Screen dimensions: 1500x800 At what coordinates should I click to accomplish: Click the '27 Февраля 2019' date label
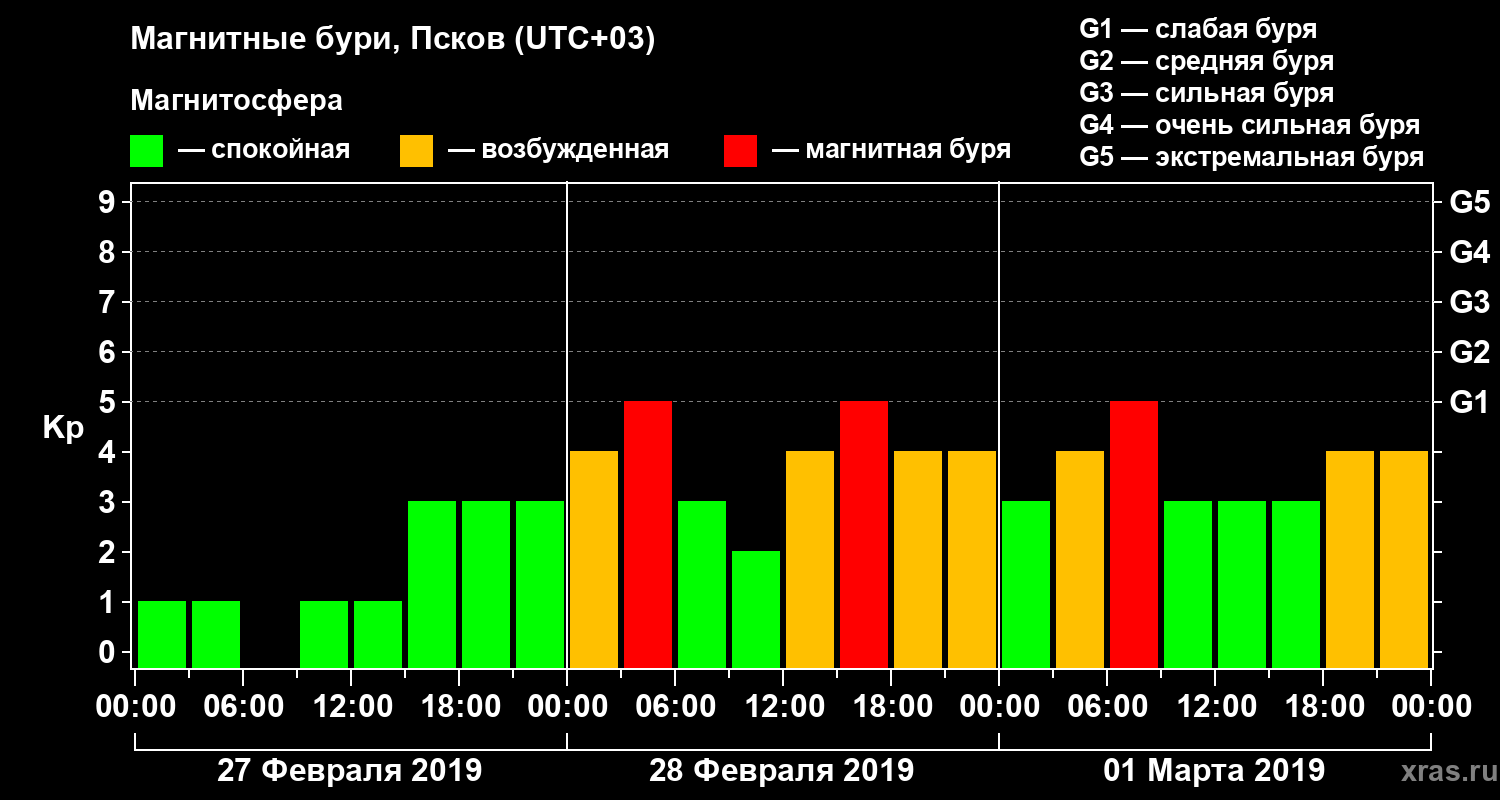point(350,771)
